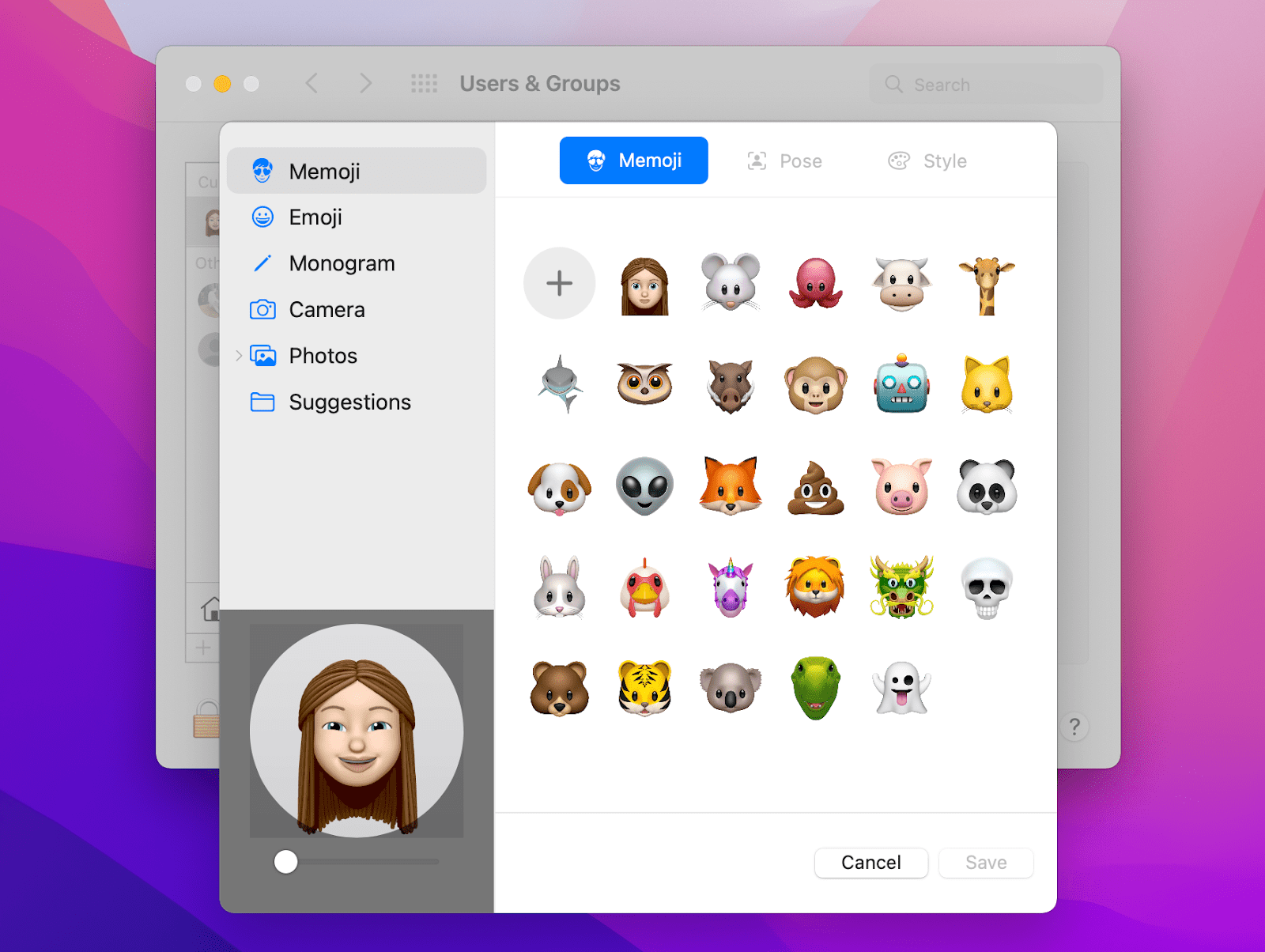The height and width of the screenshot is (952, 1265).
Task: Select Emoji in the sidebar
Action: [357, 217]
